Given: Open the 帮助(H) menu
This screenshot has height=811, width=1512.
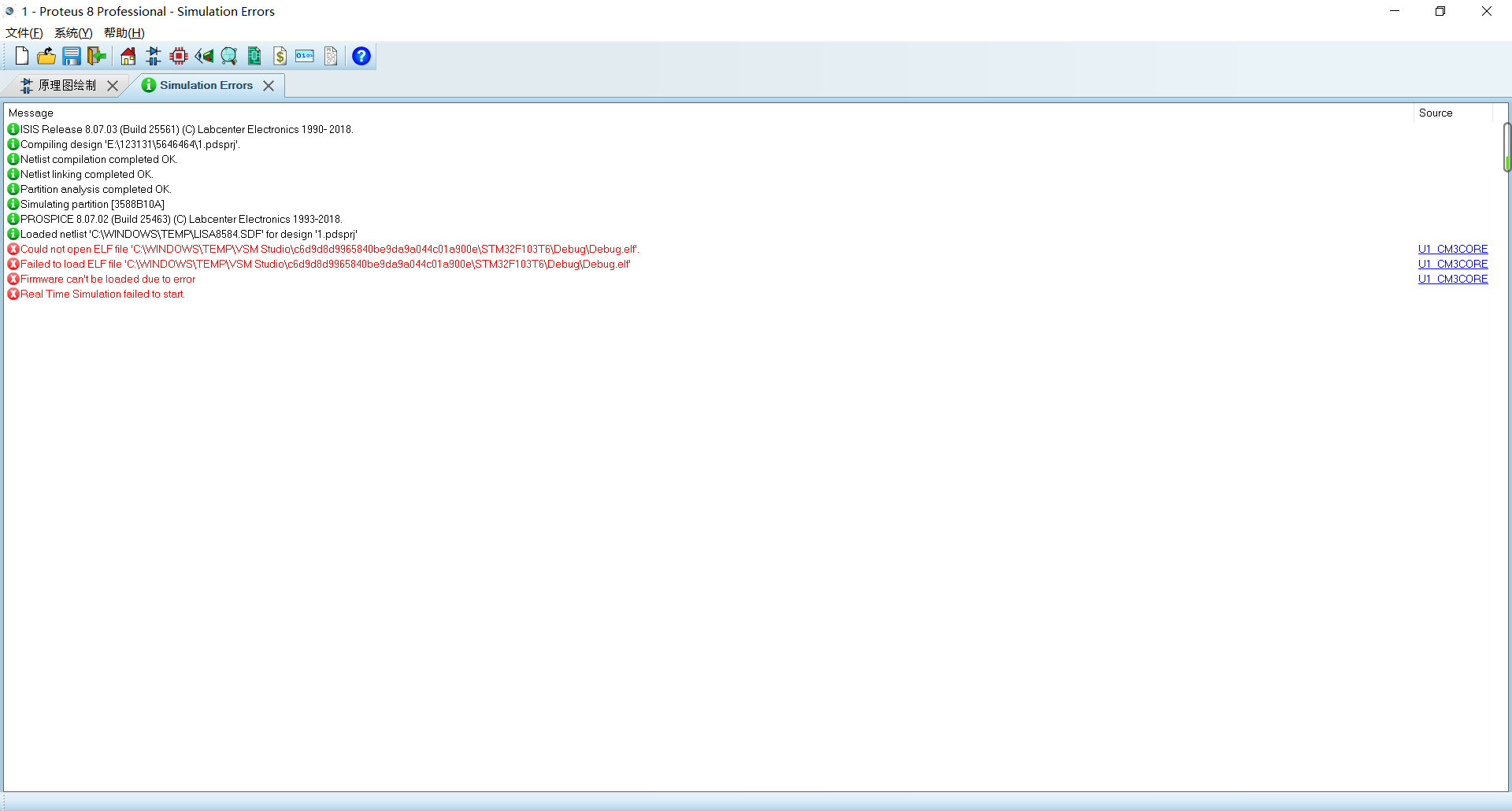Looking at the screenshot, I should [124, 33].
